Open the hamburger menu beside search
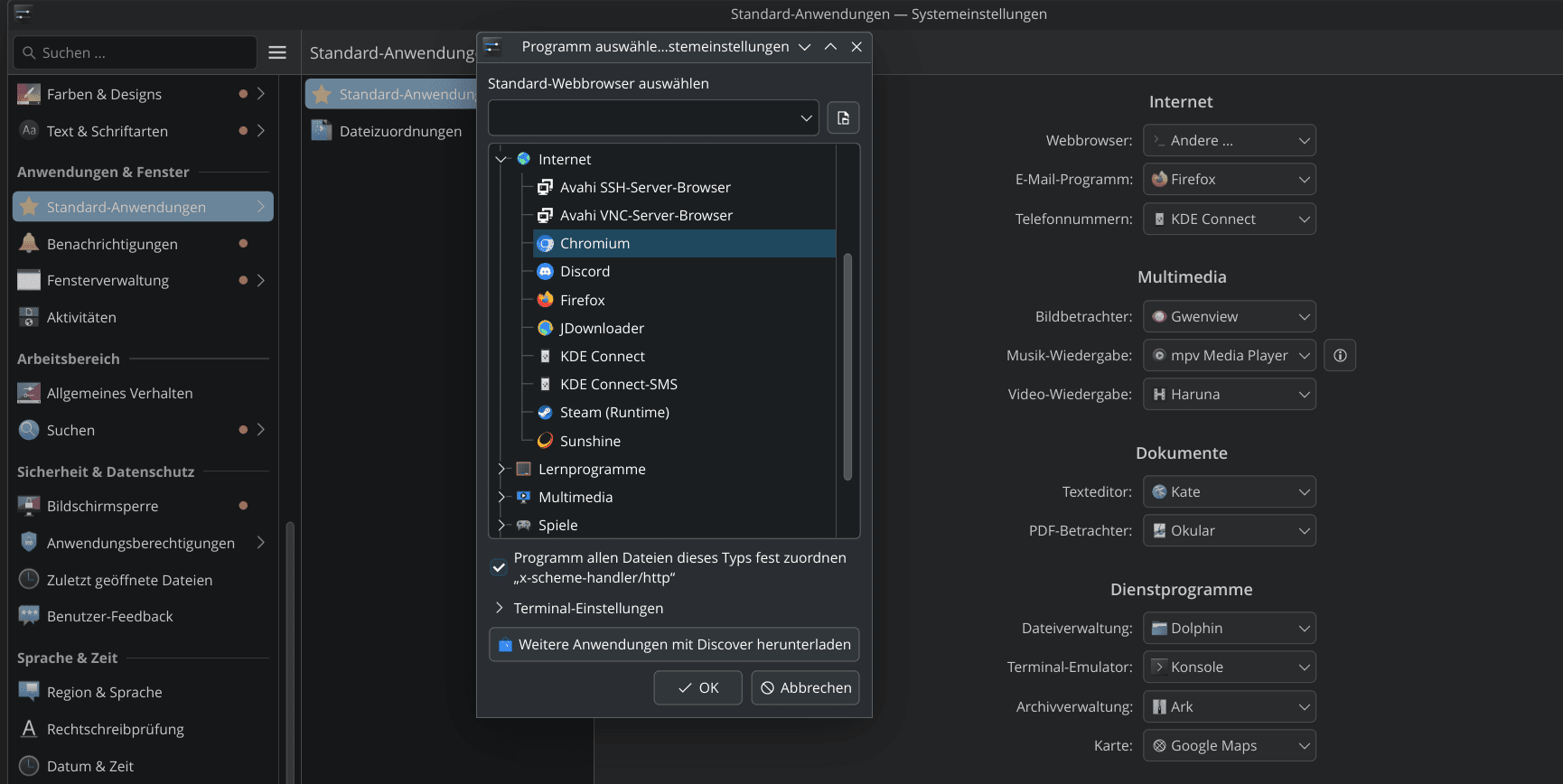This screenshot has height=784, width=1563. coord(277,53)
